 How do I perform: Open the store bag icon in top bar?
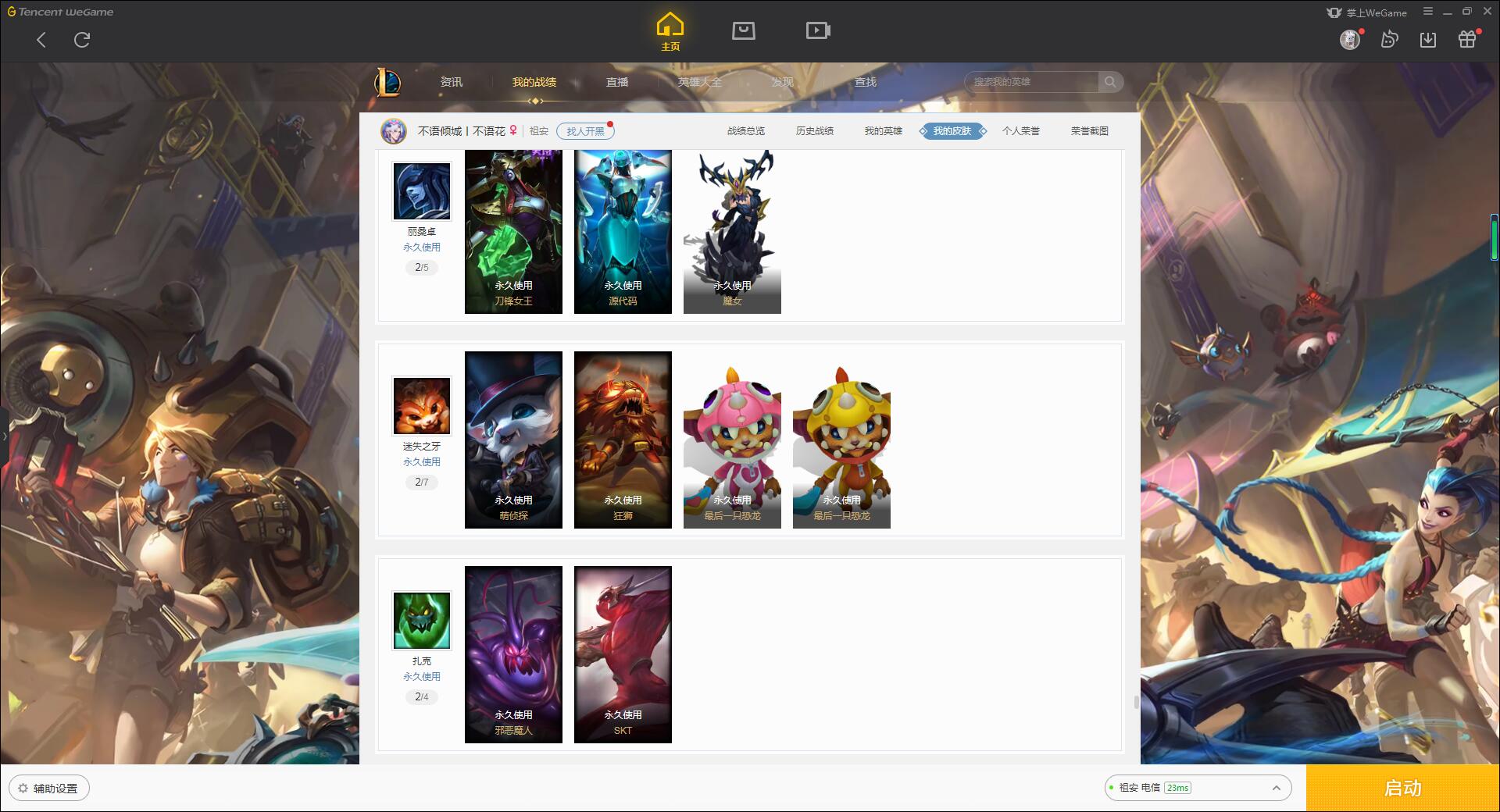(x=744, y=30)
